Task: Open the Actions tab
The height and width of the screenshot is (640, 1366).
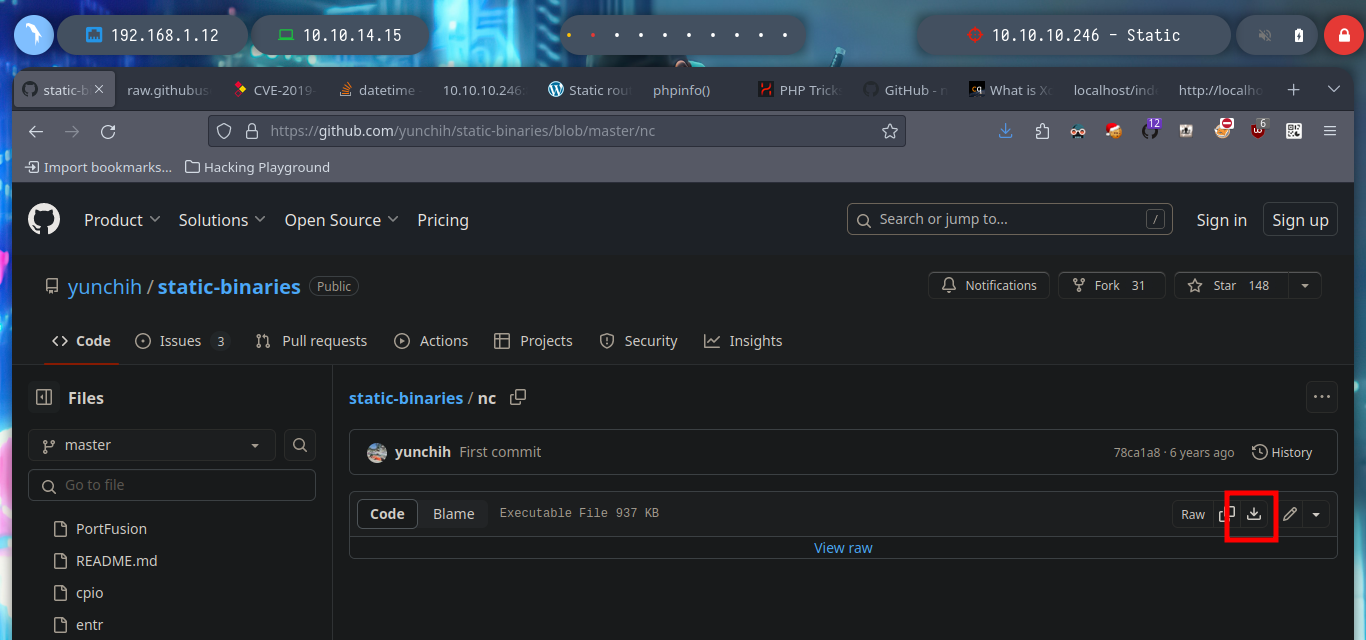Action: pos(431,341)
